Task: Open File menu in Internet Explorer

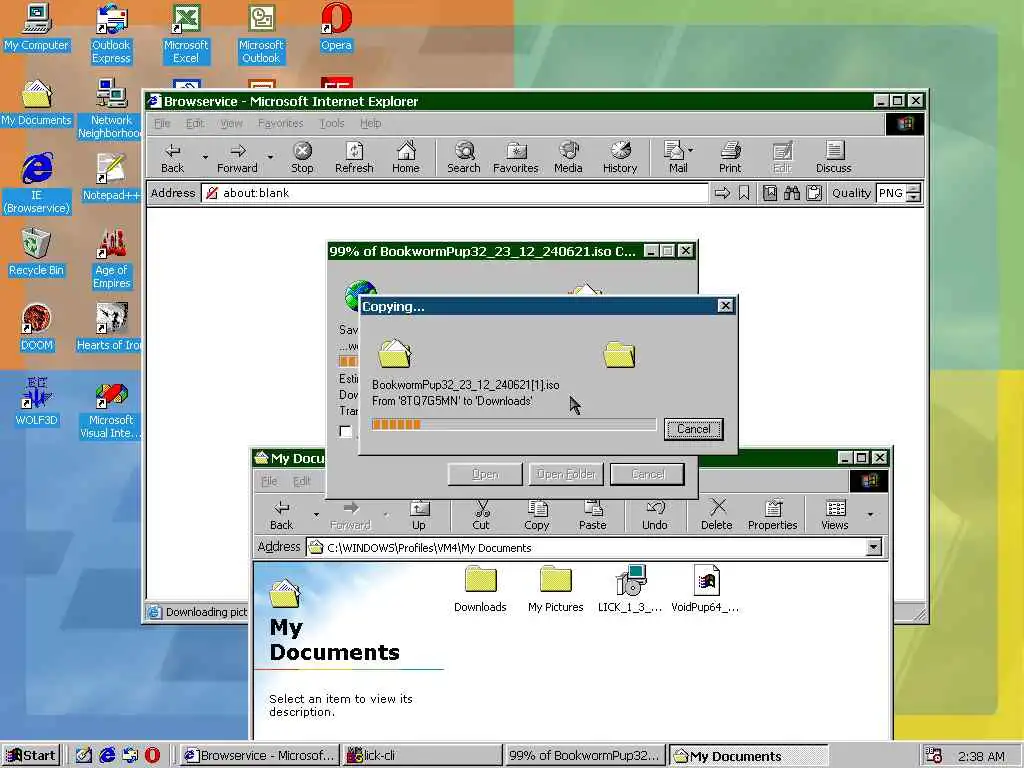Action: (162, 123)
